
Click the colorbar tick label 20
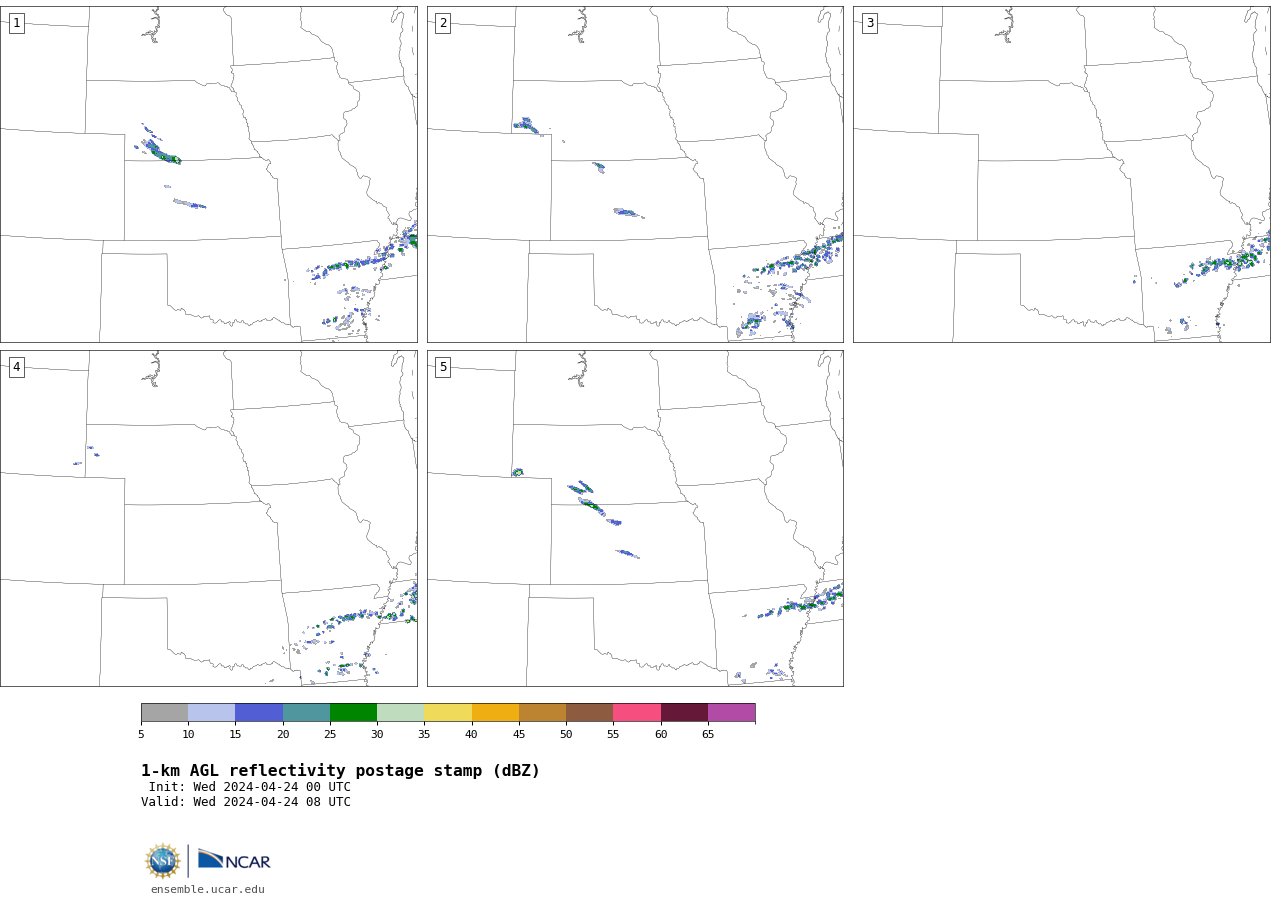(283, 734)
